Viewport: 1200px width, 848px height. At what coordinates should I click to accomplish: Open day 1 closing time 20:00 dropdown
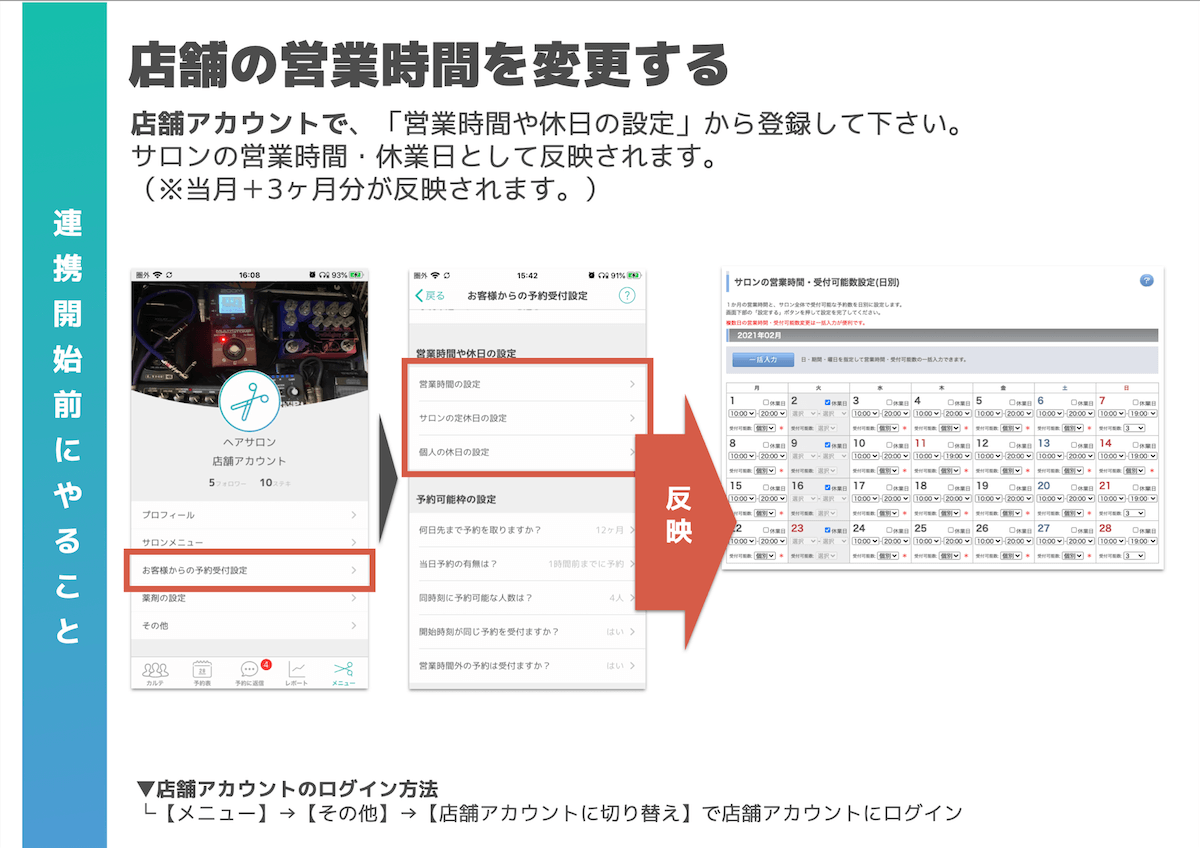click(773, 413)
